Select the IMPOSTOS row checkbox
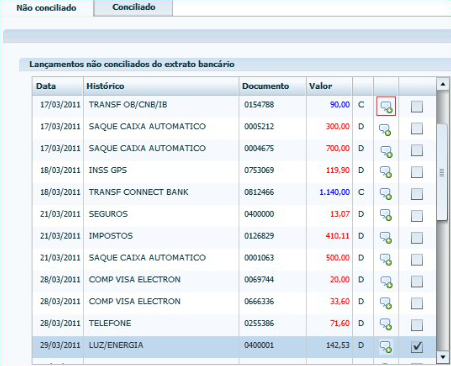The image size is (451, 366). (x=417, y=238)
